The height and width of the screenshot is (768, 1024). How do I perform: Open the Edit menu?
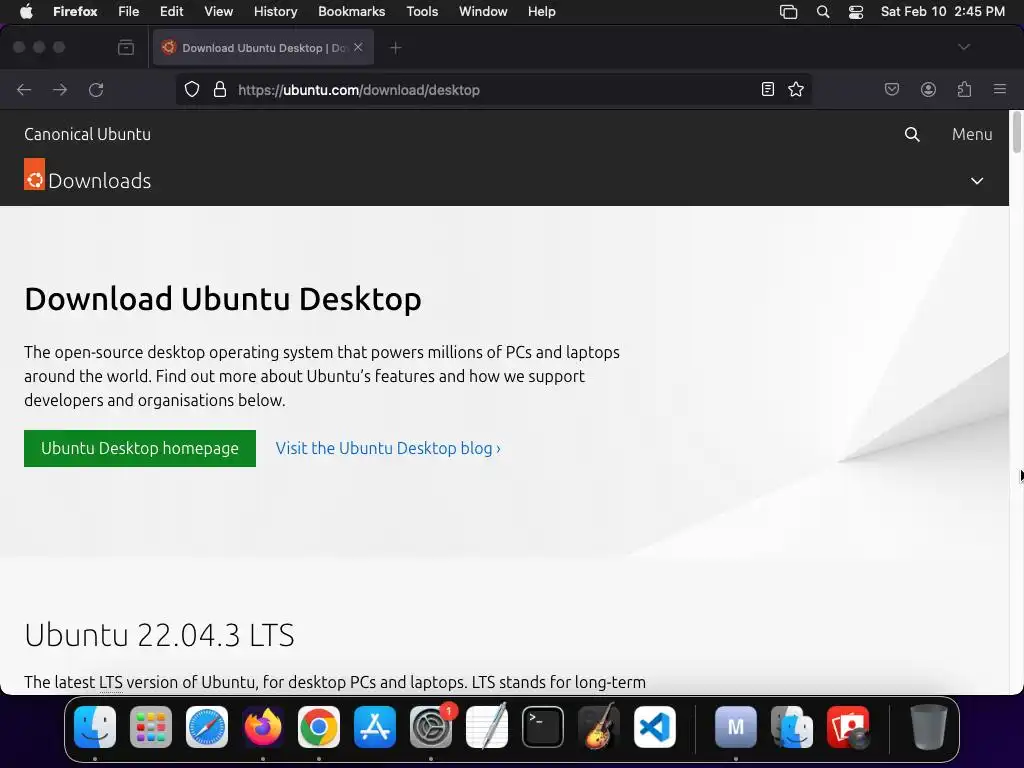(172, 11)
